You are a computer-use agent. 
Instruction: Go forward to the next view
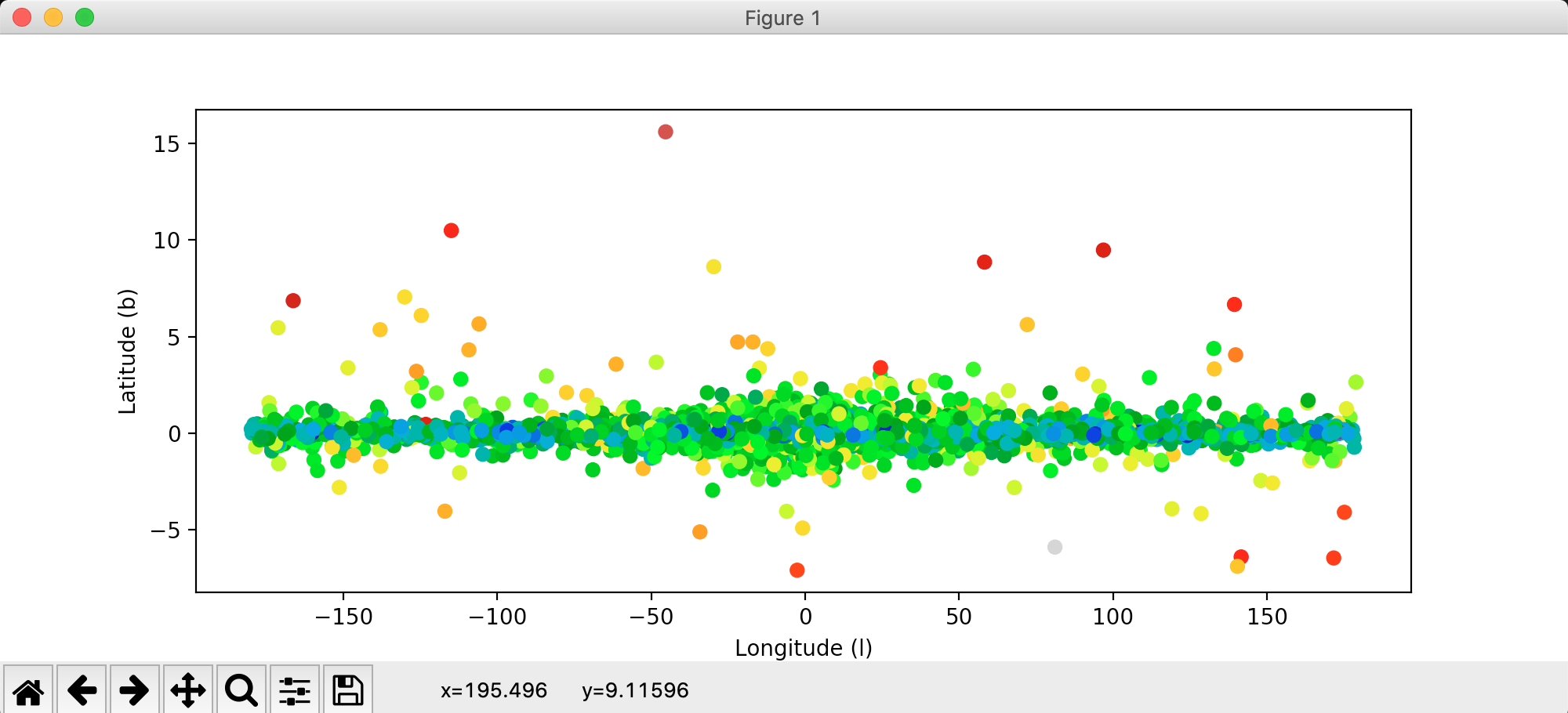click(x=135, y=690)
